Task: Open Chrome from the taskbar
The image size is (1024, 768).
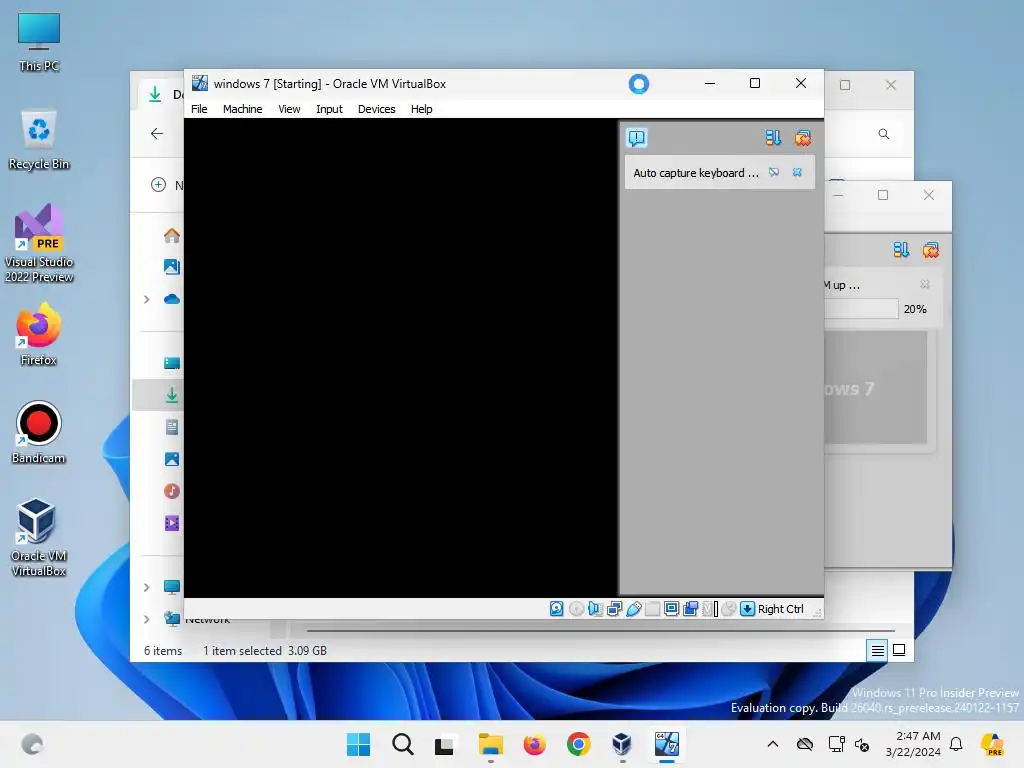Action: [578, 744]
